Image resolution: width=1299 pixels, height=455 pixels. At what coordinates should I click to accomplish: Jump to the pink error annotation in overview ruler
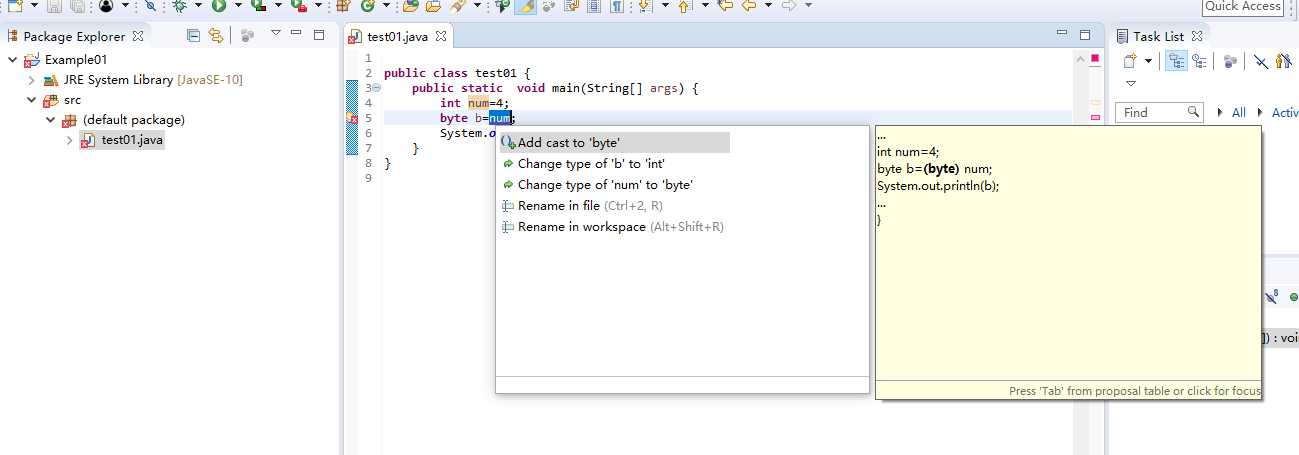click(1095, 118)
